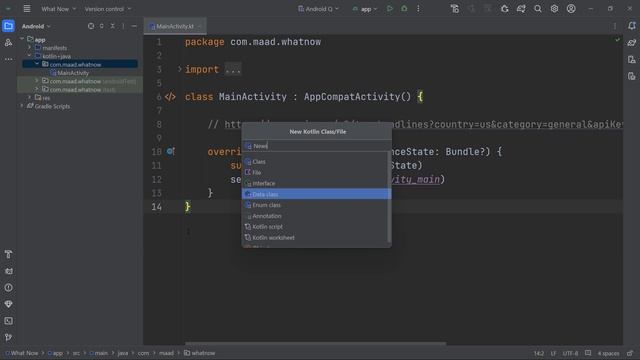Select MainActivity in project tree

[73, 73]
